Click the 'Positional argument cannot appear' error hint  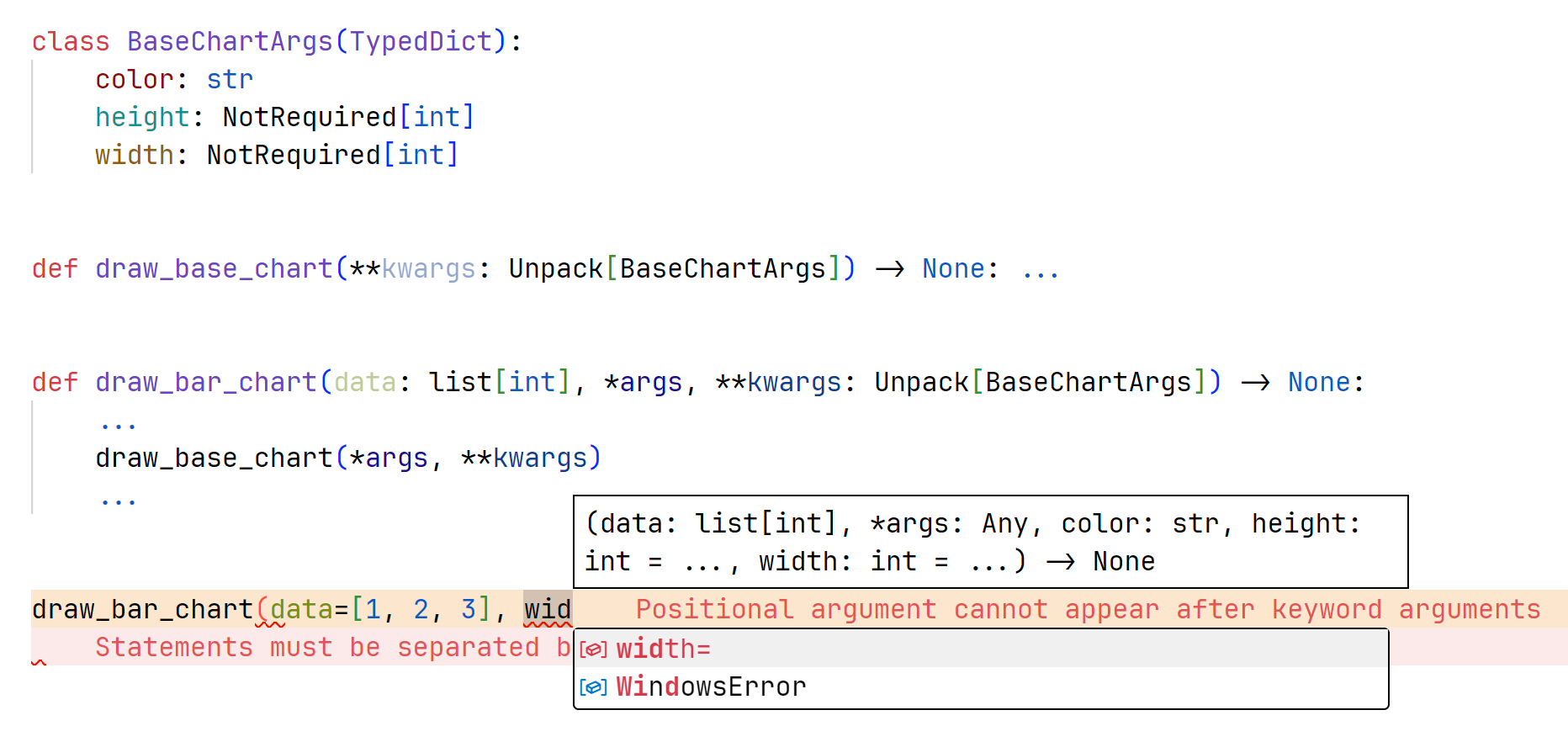[x=1088, y=609]
